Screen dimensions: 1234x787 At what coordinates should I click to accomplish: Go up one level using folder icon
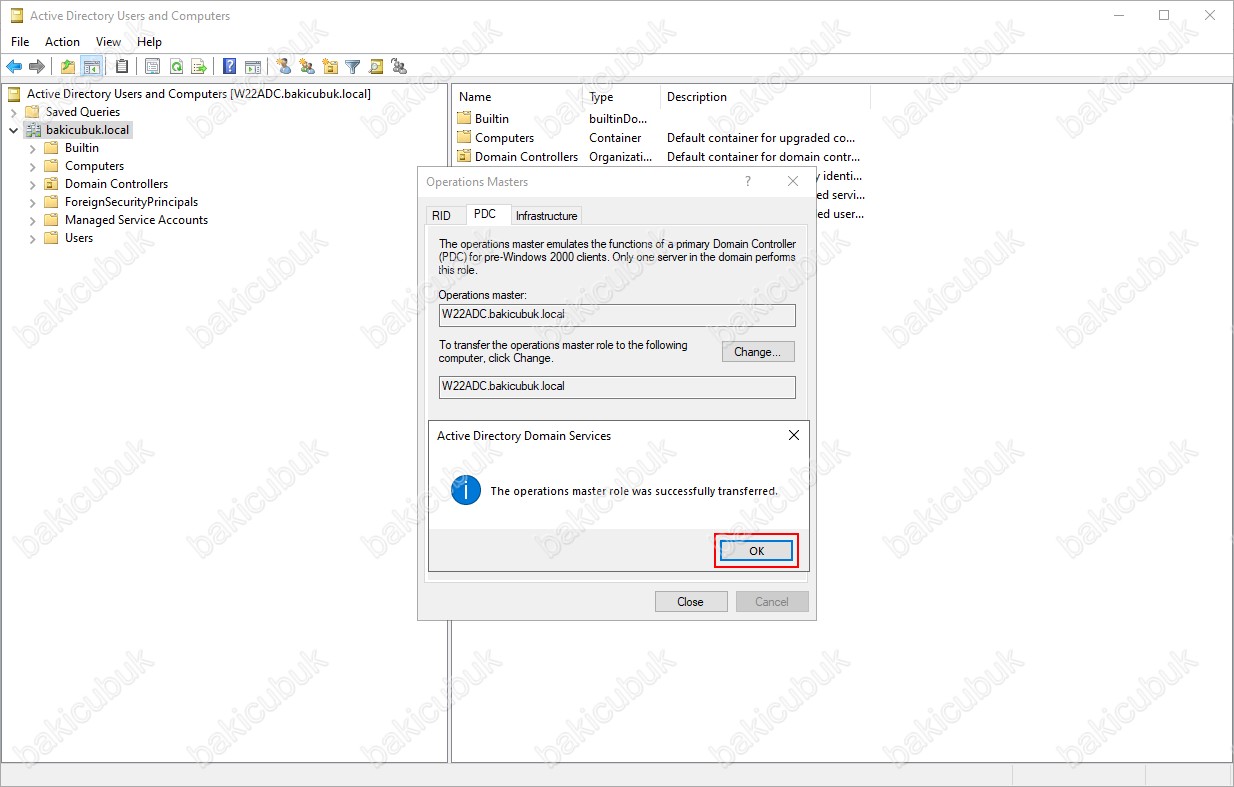tap(68, 67)
